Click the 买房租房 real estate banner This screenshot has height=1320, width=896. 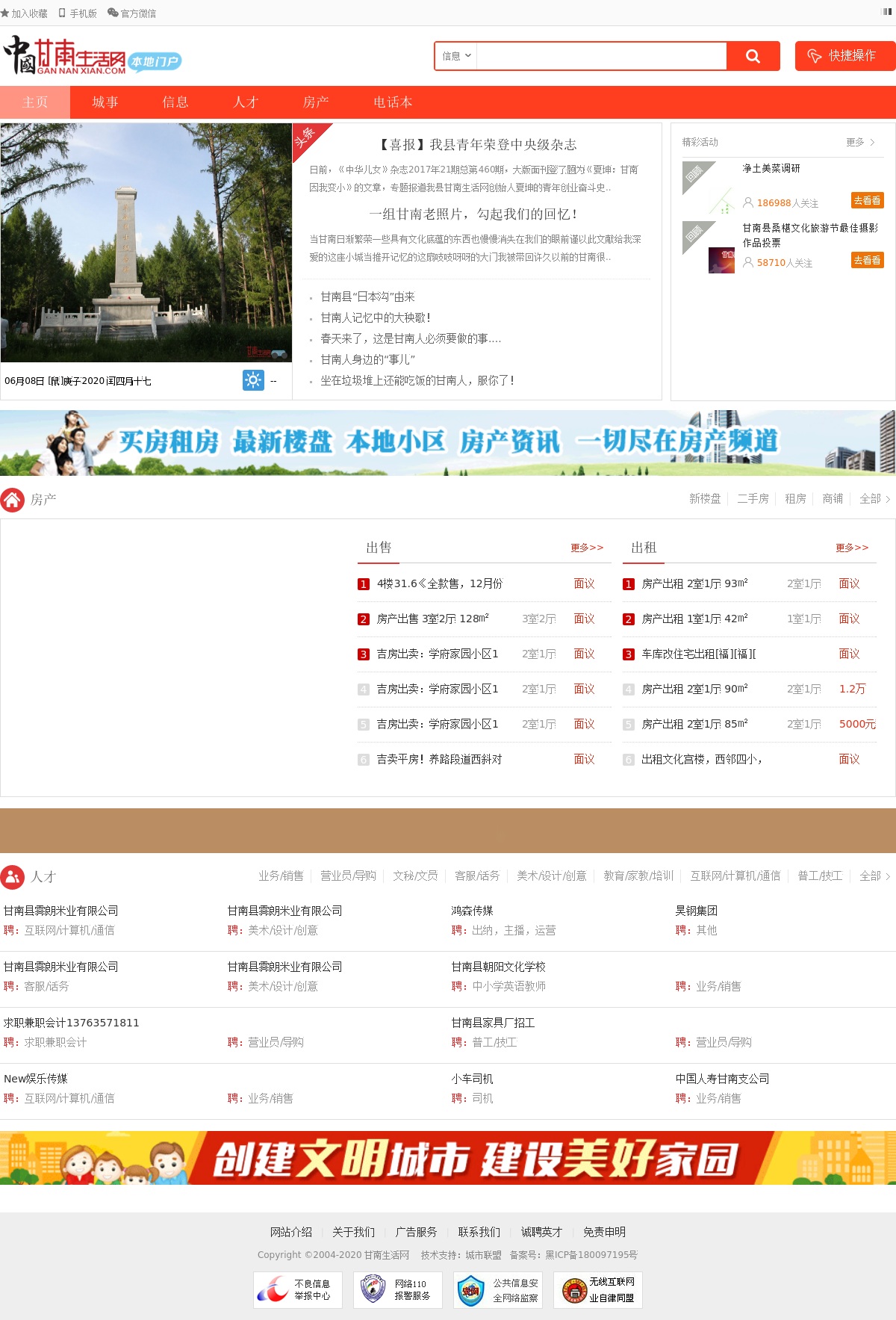click(x=447, y=442)
